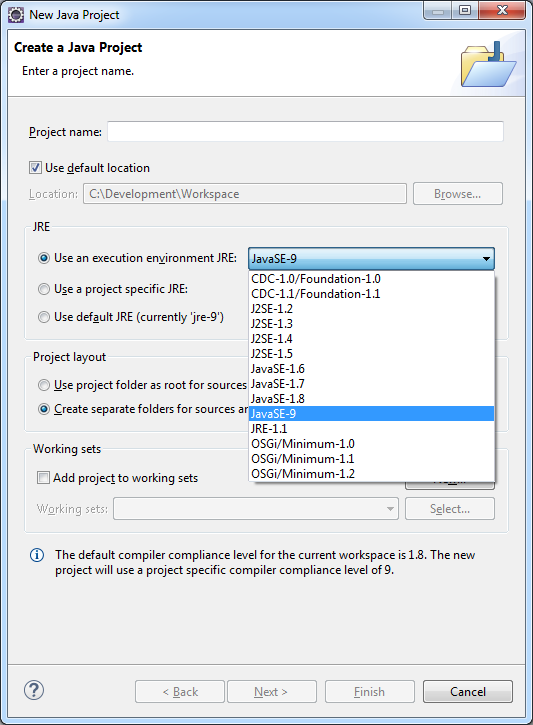Enable Add project to working sets checkbox
Viewport: 533px width, 725px height.
pyautogui.click(x=43, y=478)
